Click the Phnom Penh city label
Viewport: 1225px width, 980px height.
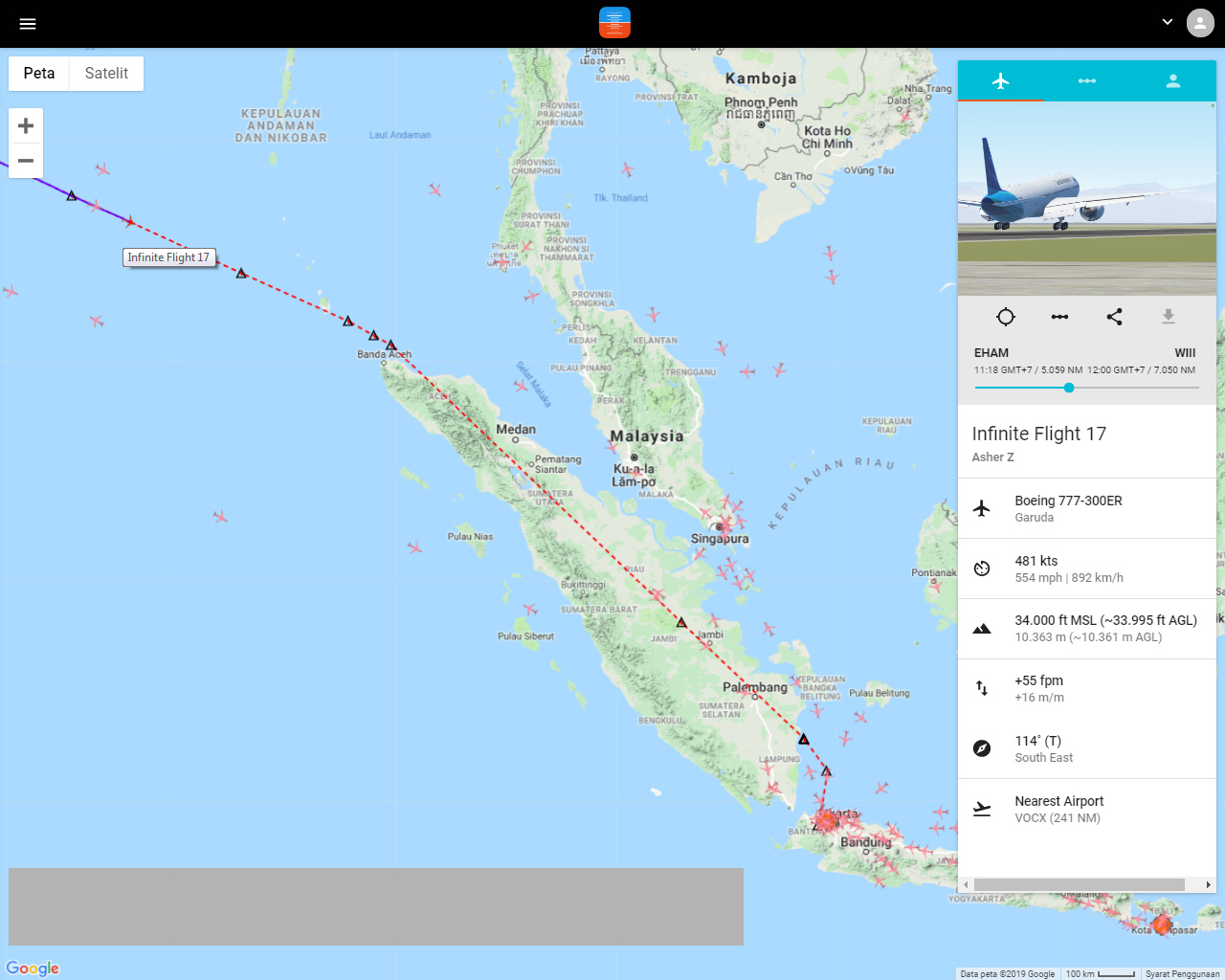pos(761,102)
